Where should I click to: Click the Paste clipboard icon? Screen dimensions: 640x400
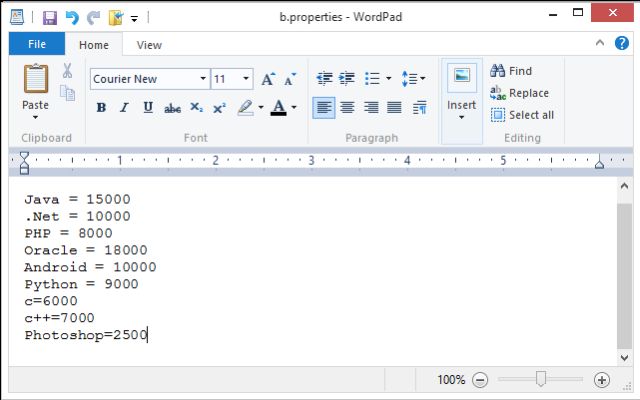point(36,78)
